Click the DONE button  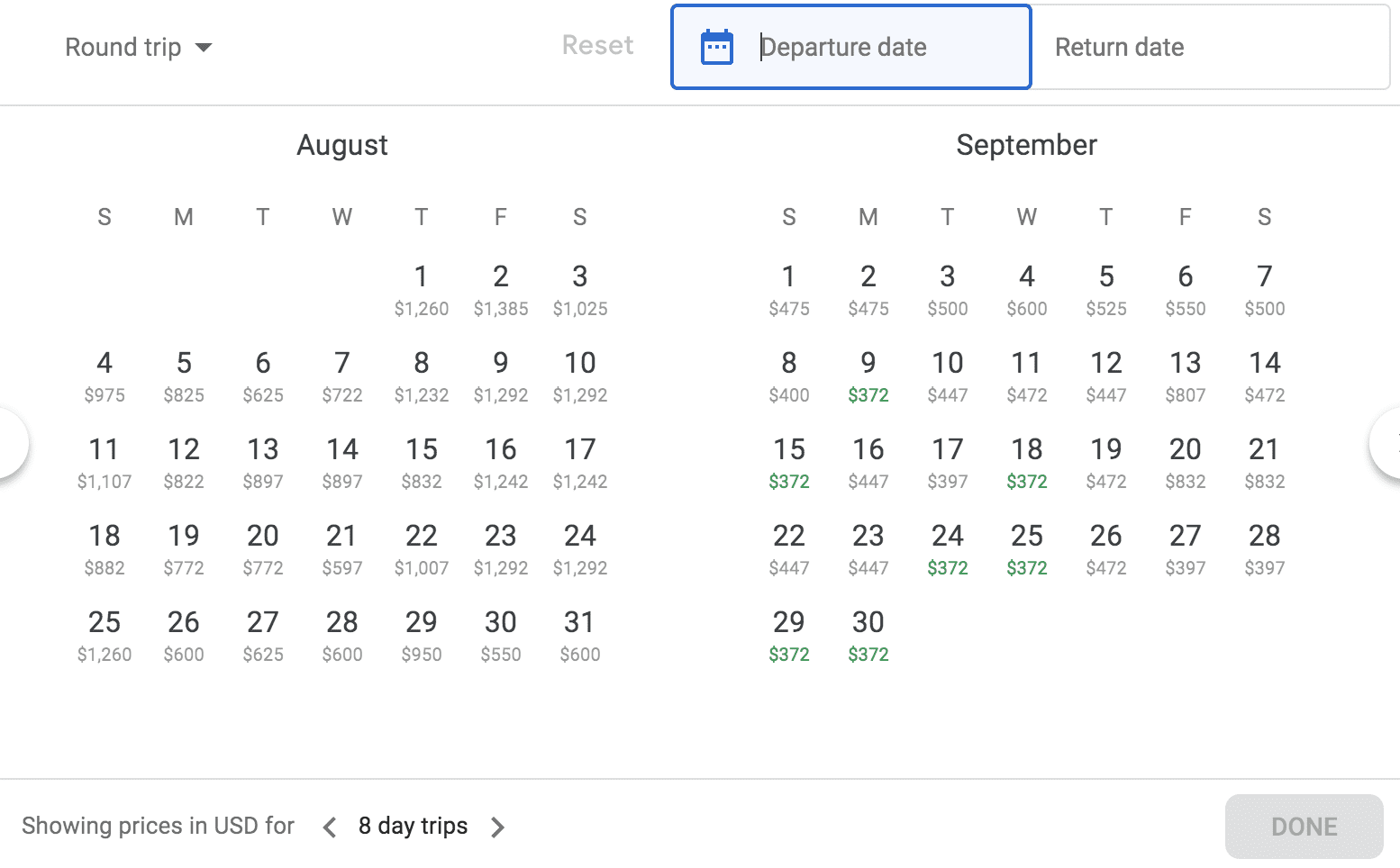(1304, 826)
